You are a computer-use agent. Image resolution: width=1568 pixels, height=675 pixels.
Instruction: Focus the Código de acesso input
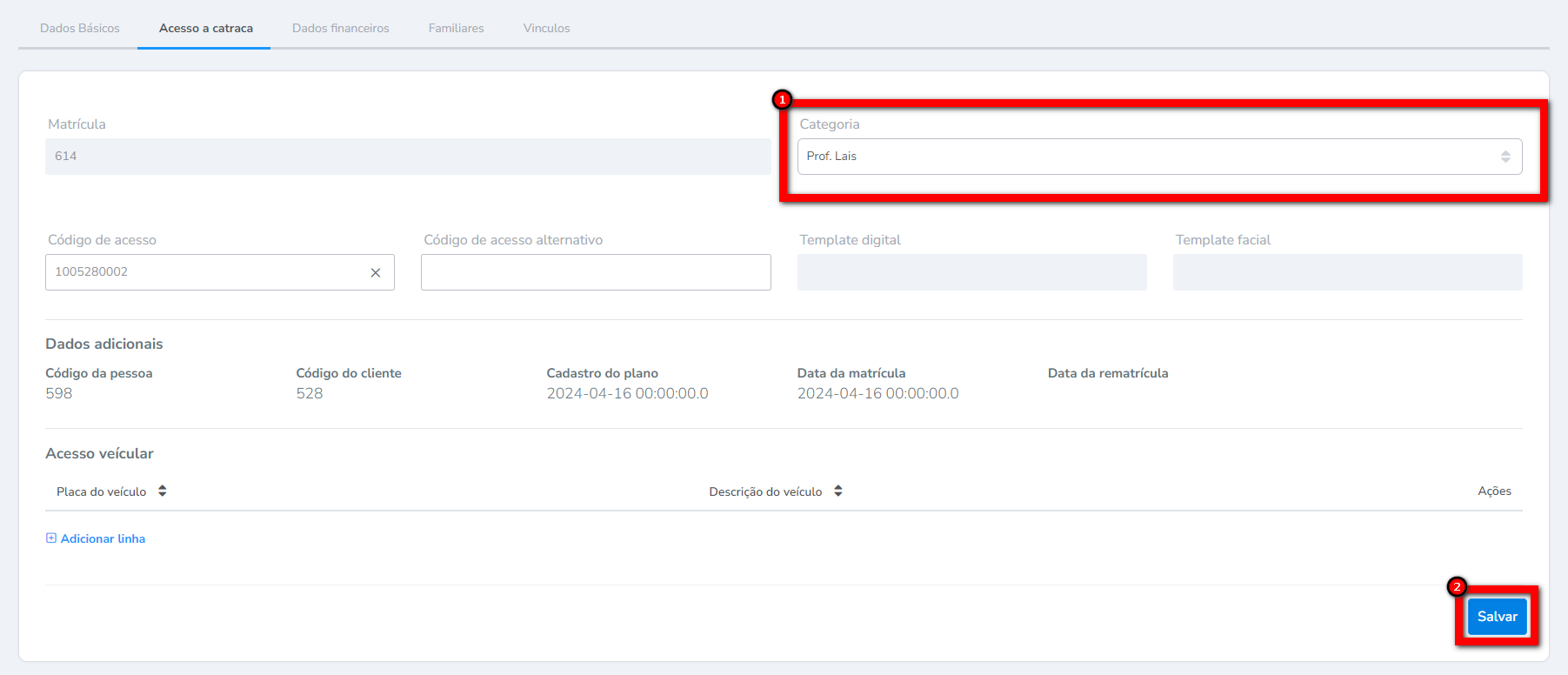tap(204, 272)
